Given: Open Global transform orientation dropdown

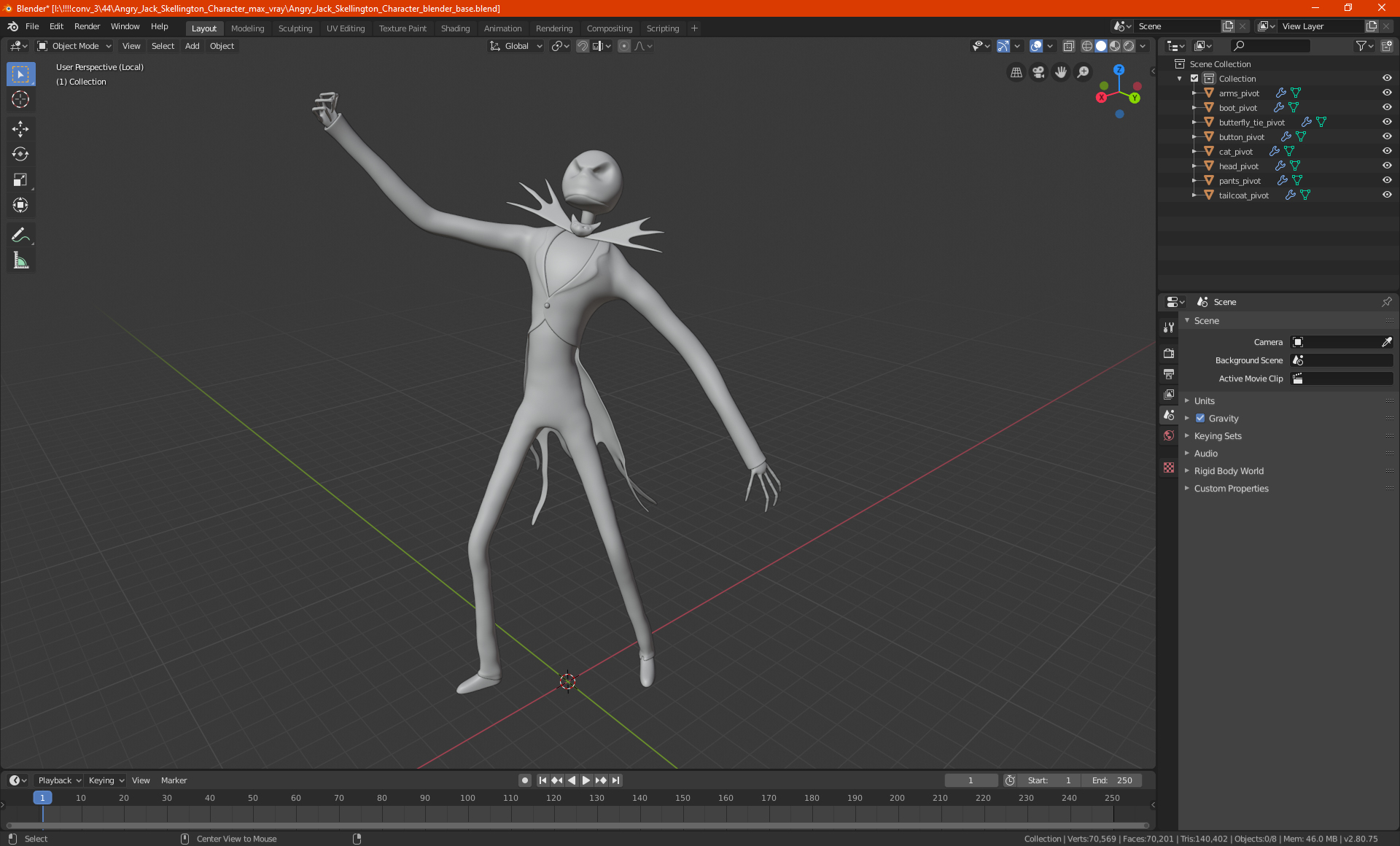Looking at the screenshot, I should (x=516, y=46).
